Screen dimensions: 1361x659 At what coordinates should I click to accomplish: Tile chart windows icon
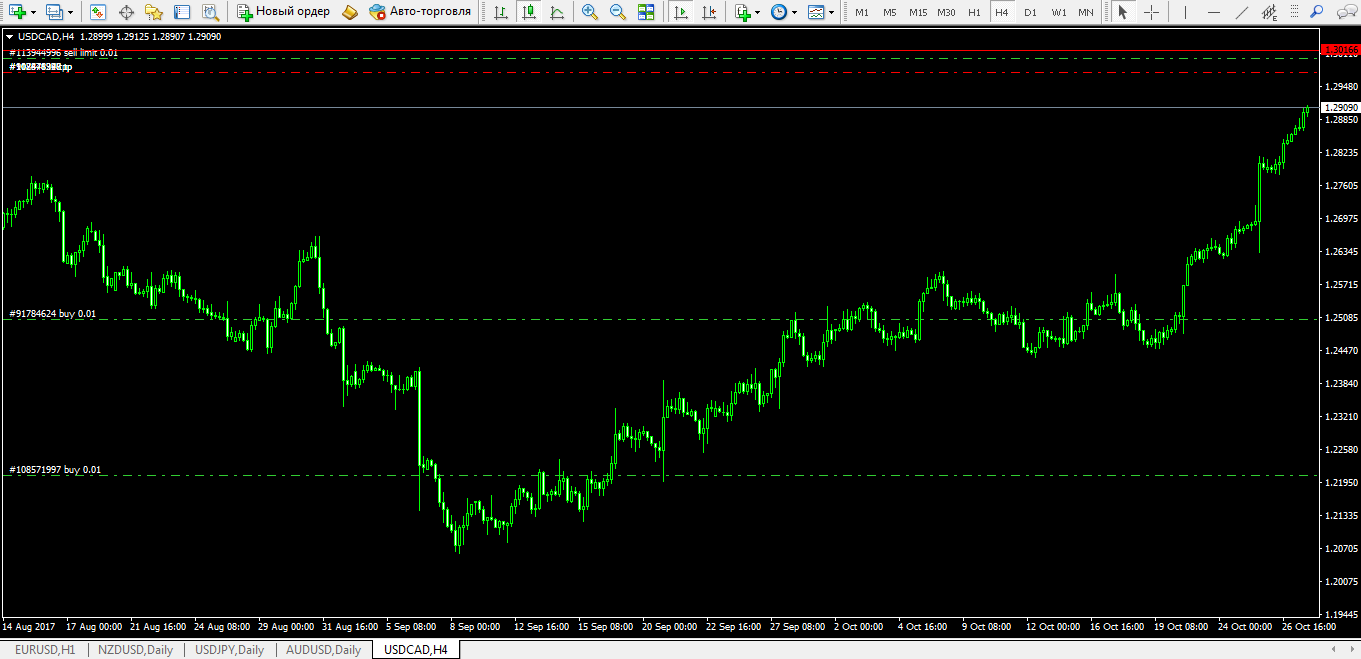click(x=646, y=12)
